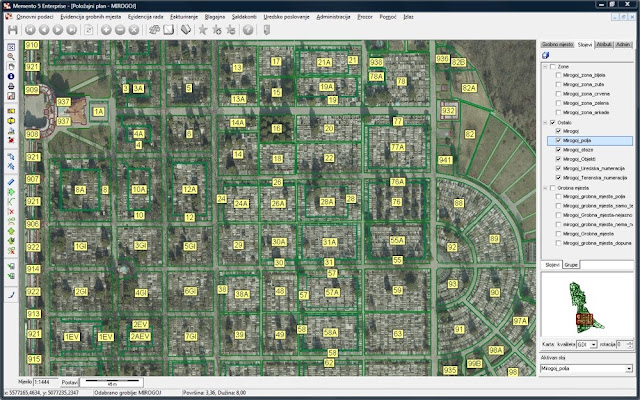Uncheck the Mirogoj layer checkbox
This screenshot has height=400, width=640.
558,131
